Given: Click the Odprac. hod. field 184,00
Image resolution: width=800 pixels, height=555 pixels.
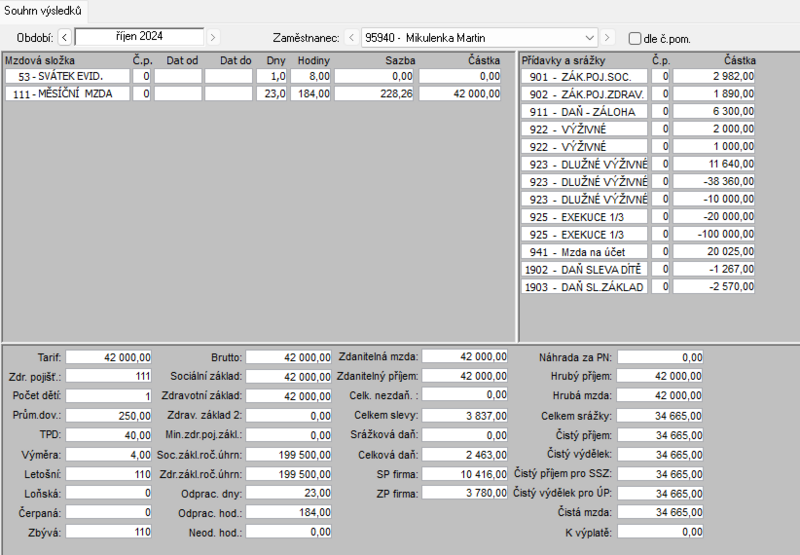Looking at the screenshot, I should [x=288, y=513].
